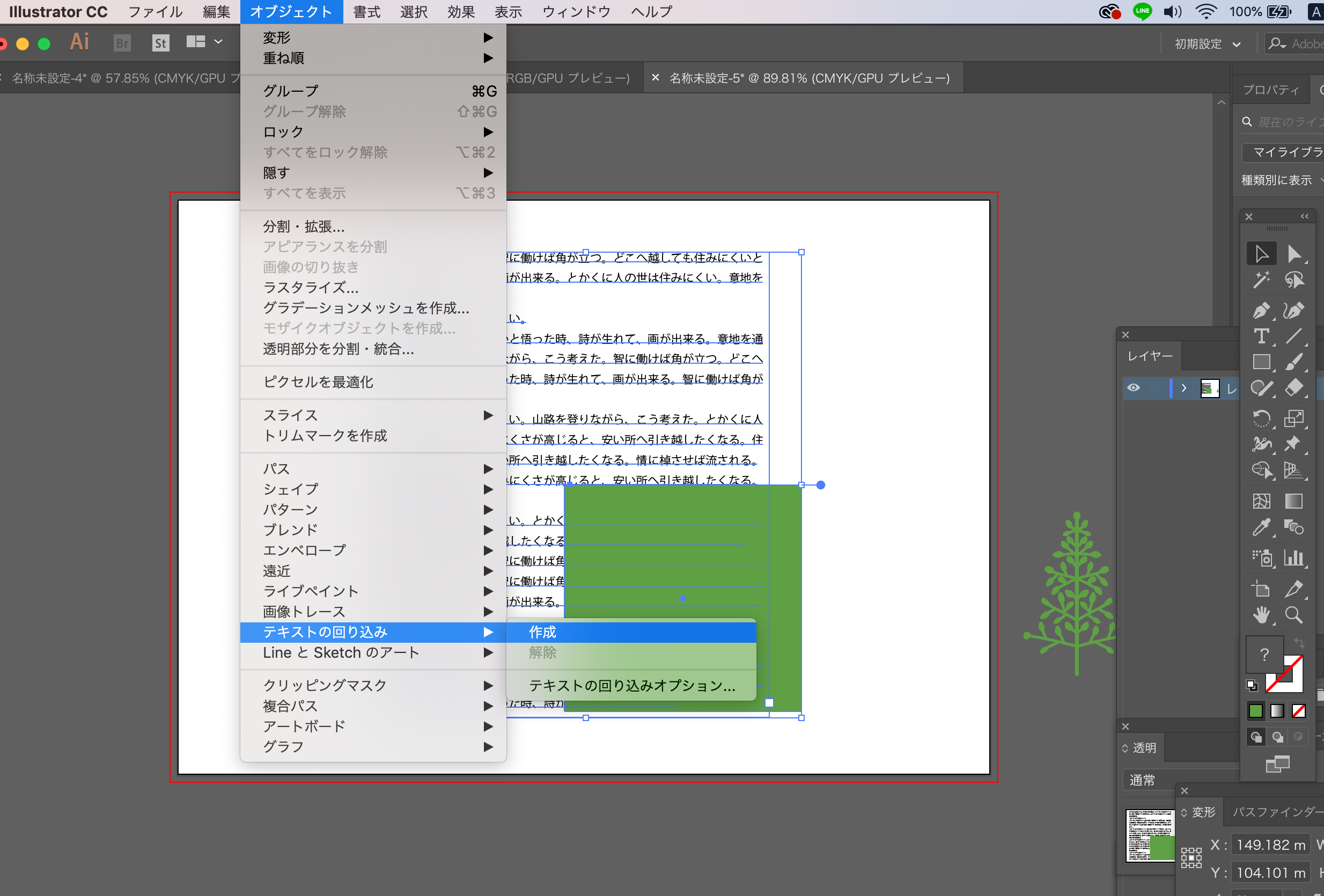The image size is (1324, 896).
Task: Select the Type tool
Action: (1261, 336)
